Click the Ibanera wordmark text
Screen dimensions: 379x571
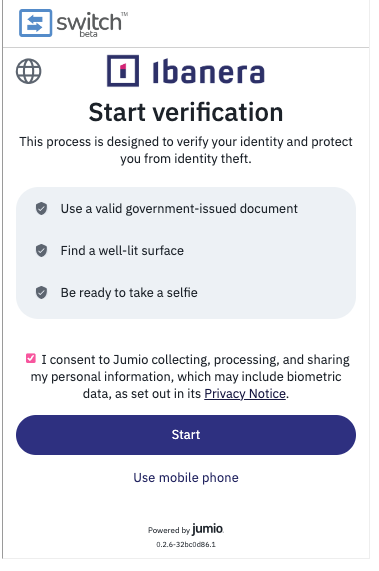pos(209,72)
